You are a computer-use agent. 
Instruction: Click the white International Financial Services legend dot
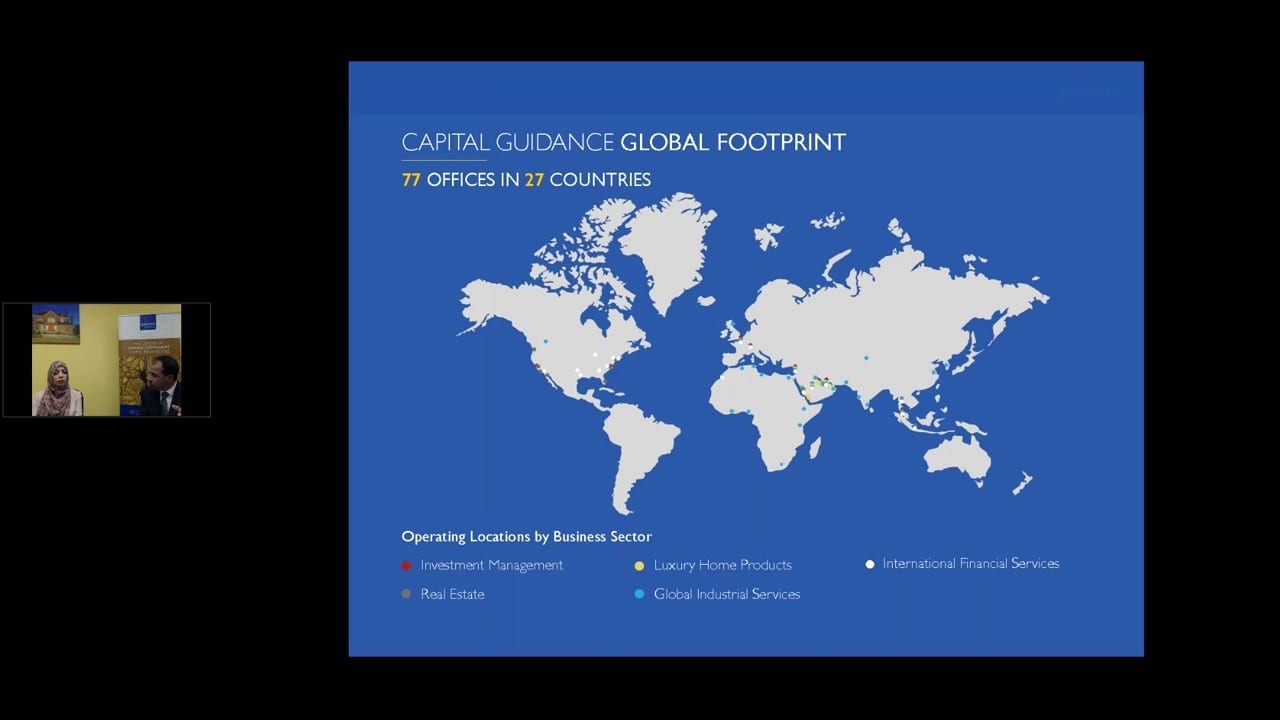coord(870,564)
